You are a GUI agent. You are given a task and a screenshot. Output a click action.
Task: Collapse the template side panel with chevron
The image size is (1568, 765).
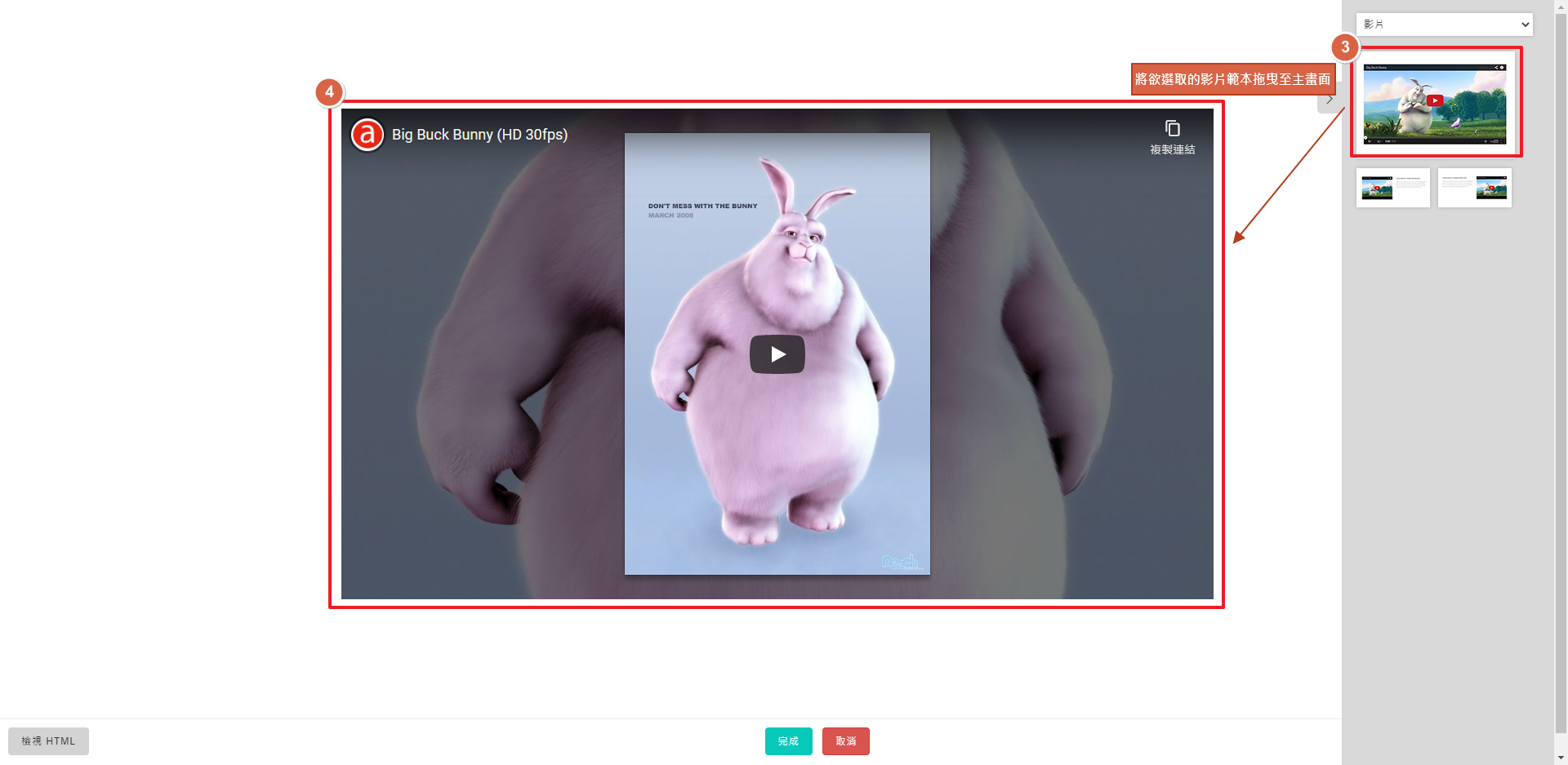point(1330,100)
